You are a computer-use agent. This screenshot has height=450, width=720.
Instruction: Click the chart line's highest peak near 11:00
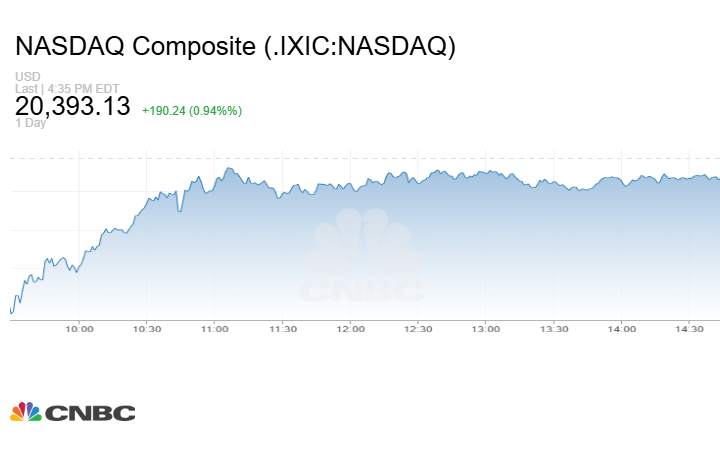pyautogui.click(x=229, y=168)
